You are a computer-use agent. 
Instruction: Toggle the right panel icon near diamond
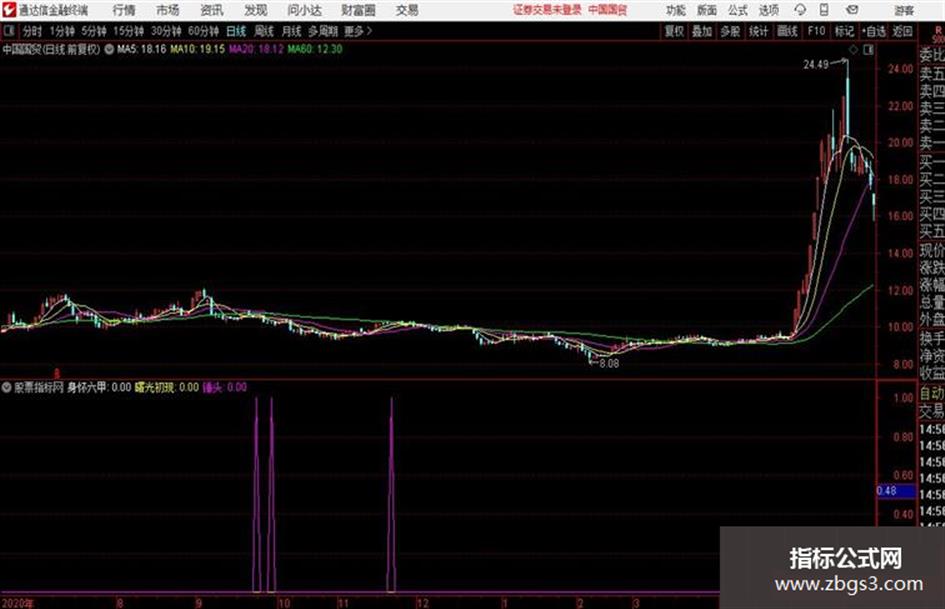(x=868, y=50)
